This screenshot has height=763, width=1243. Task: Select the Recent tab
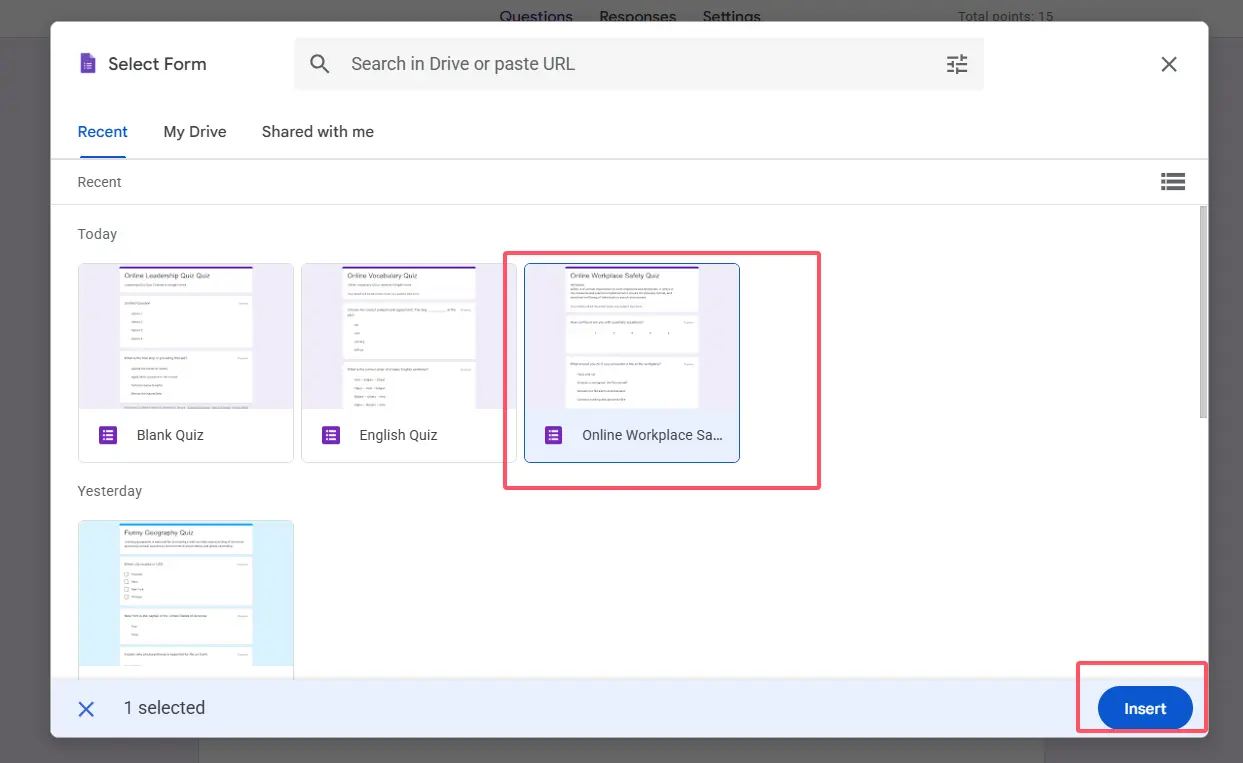tap(103, 132)
